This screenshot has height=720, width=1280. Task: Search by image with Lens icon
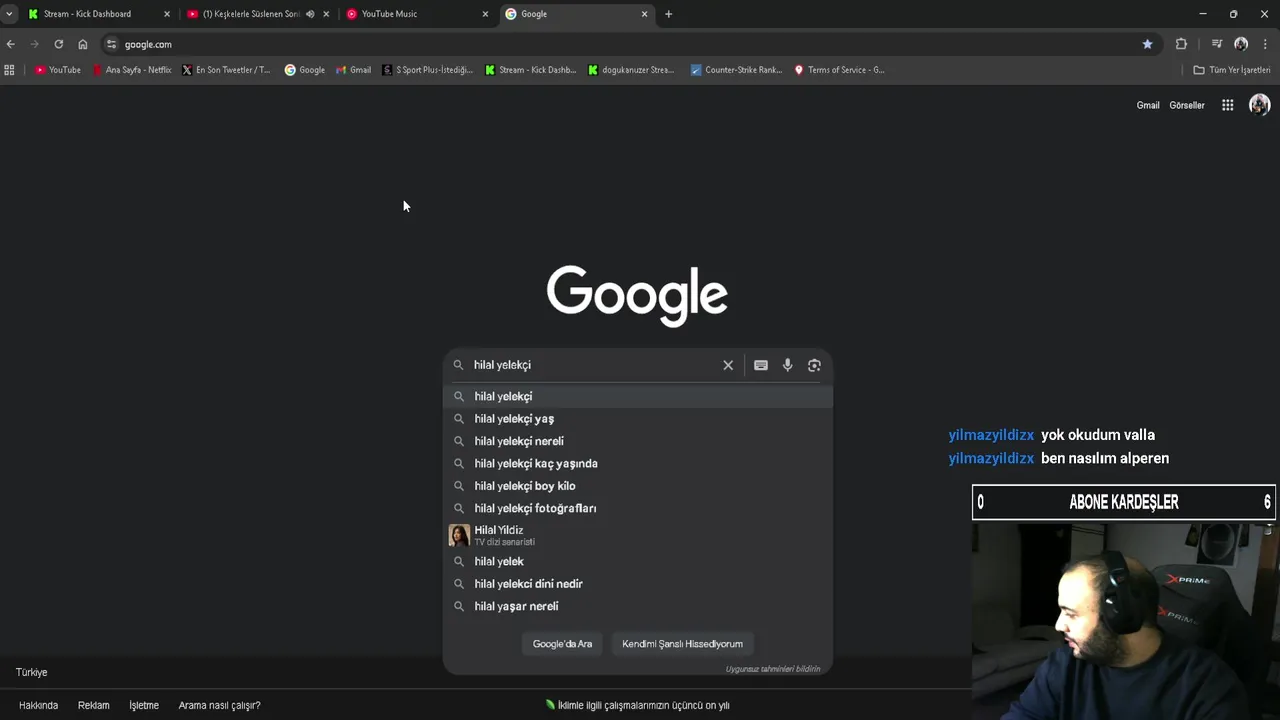[x=814, y=365]
